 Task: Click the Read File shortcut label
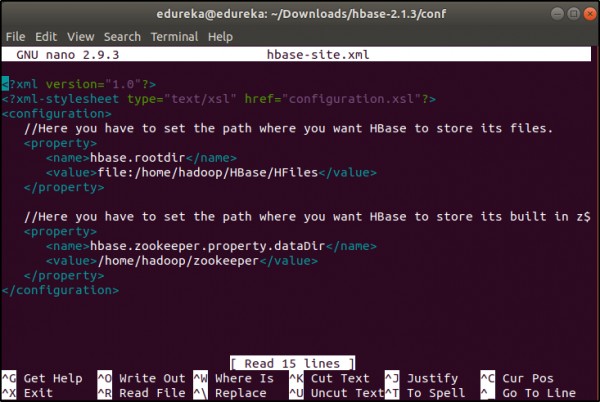click(x=152, y=393)
